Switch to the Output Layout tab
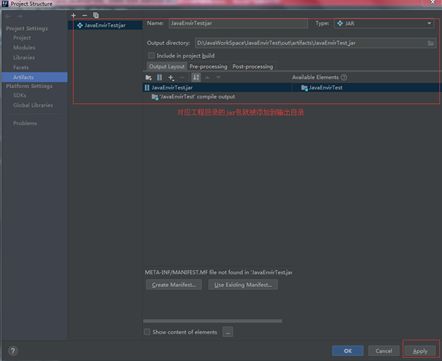Screen dimensions: 442x361 click(167, 67)
